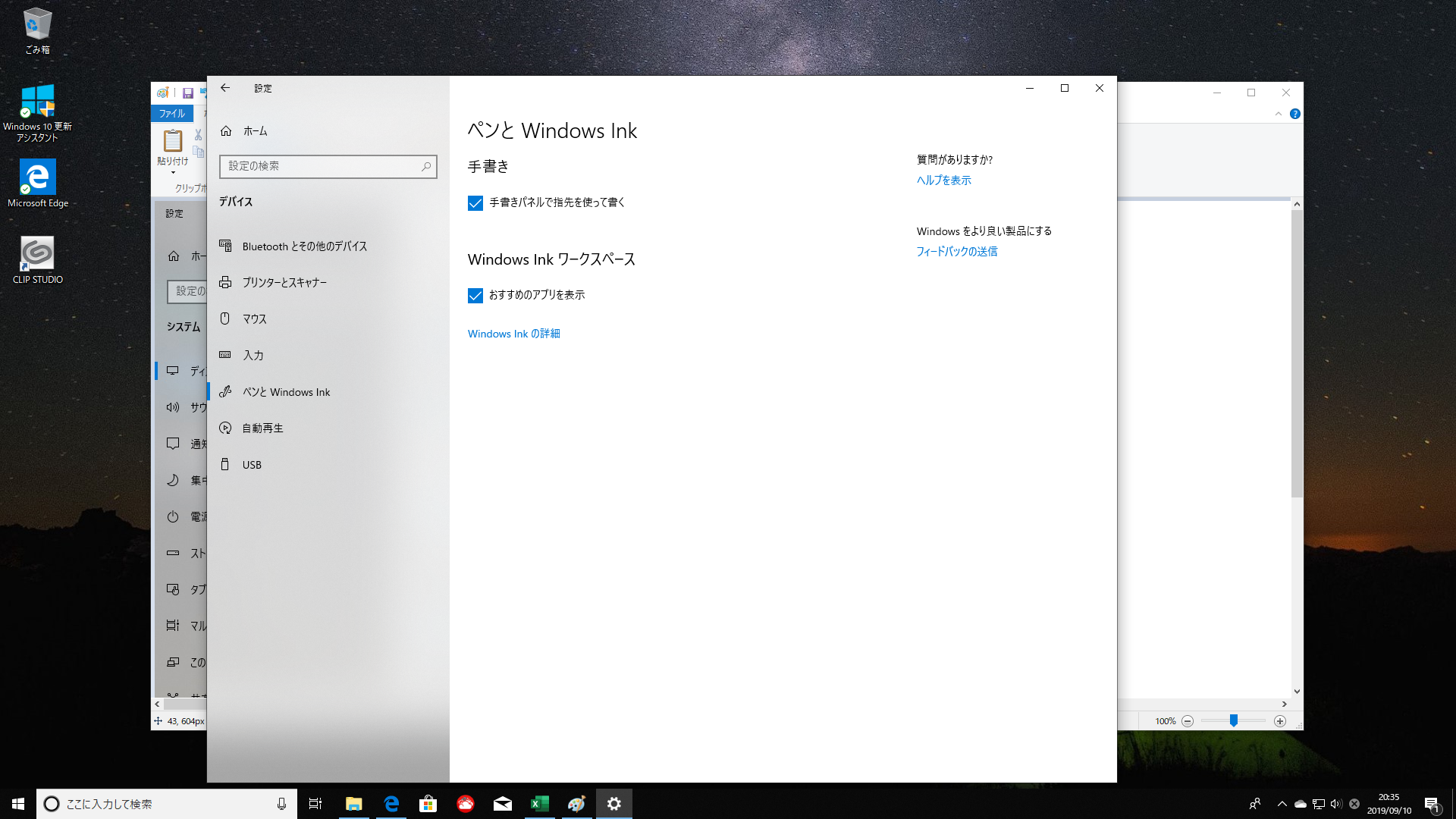Click the Windows Ink の詳細 link
The width and height of the screenshot is (1456, 819).
click(x=514, y=334)
